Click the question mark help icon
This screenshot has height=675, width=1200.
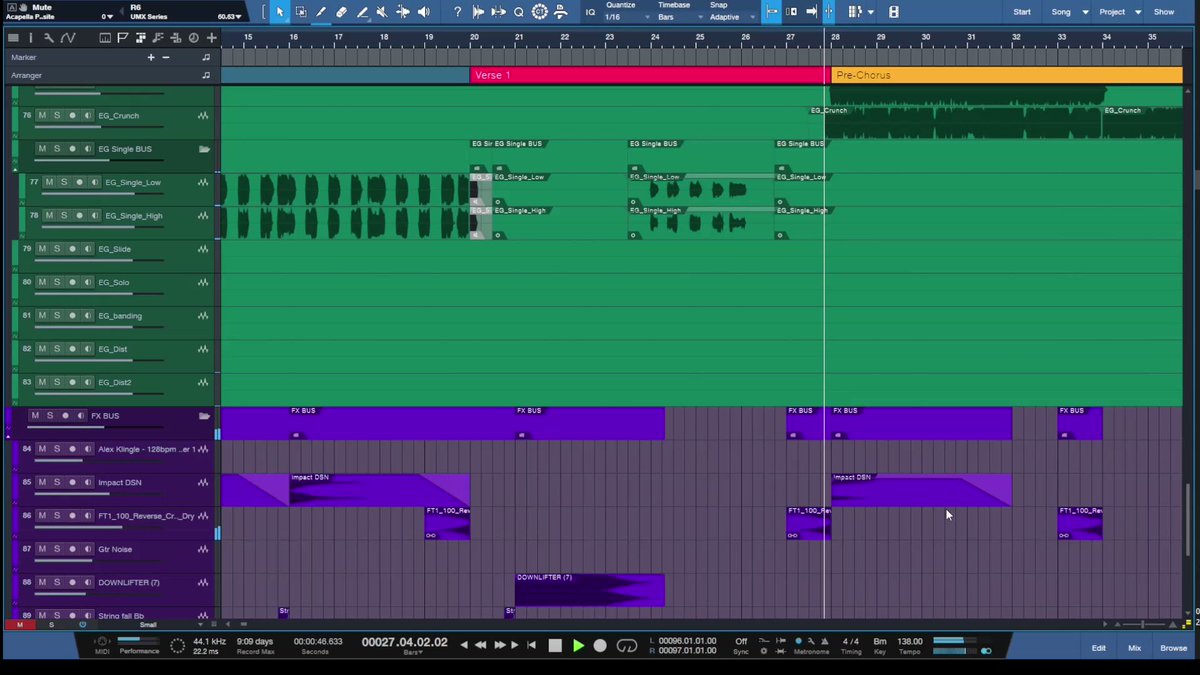coord(457,12)
